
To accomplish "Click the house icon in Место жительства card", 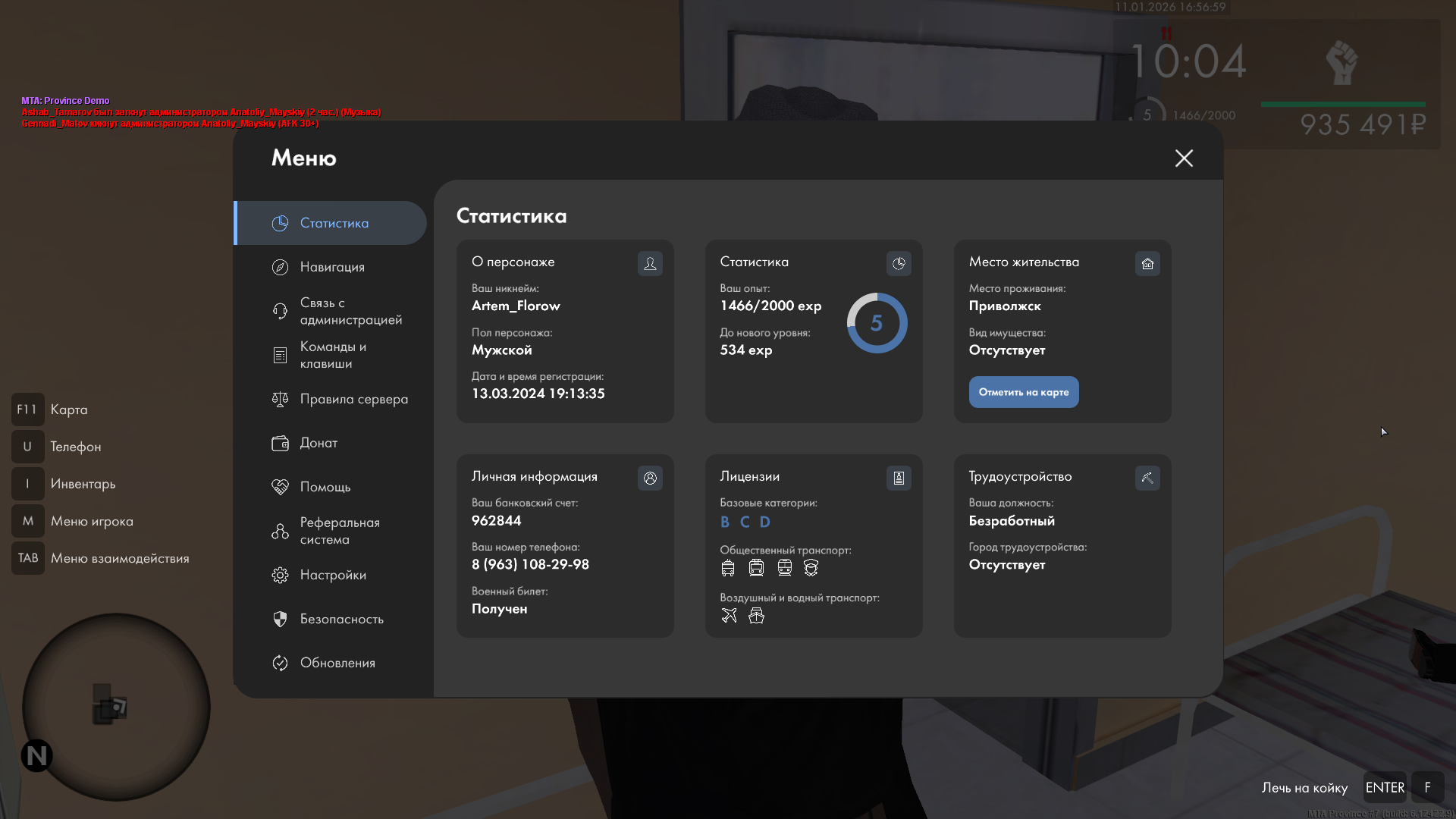I will (x=1147, y=263).
